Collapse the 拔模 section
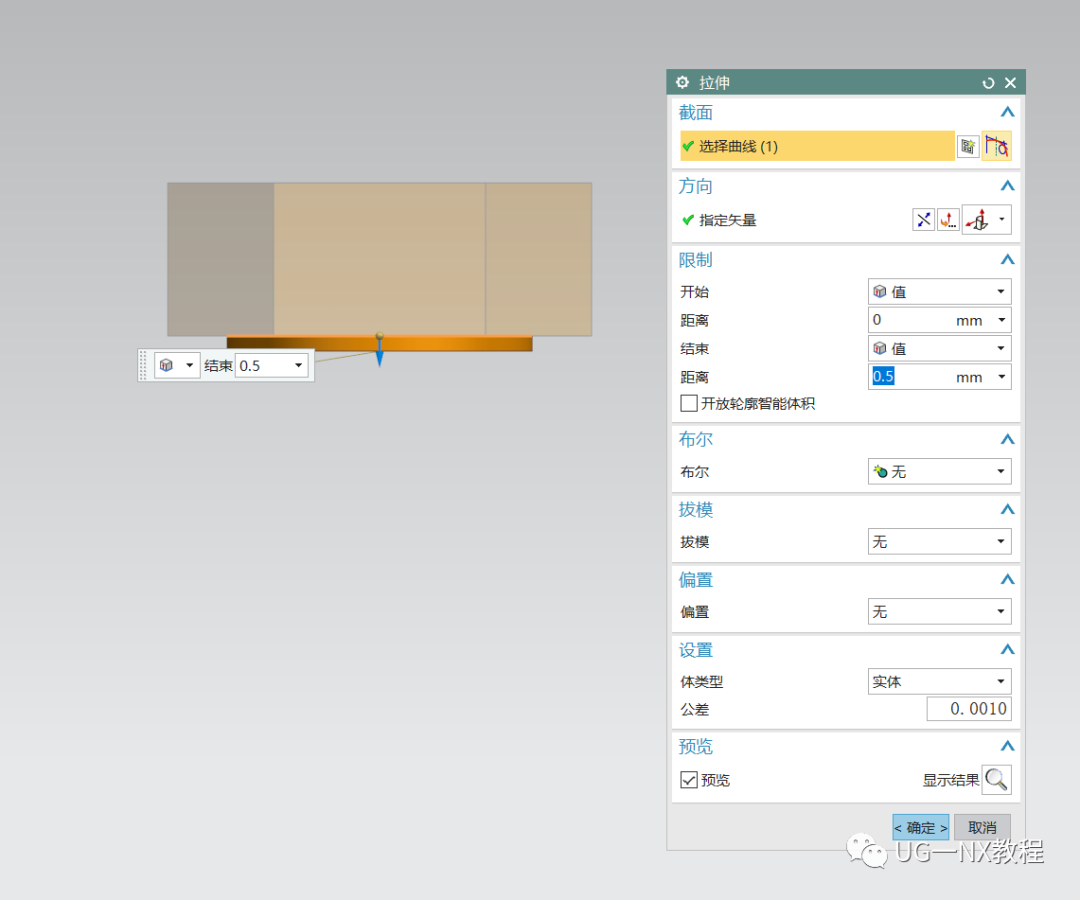The image size is (1080, 900). point(1007,510)
